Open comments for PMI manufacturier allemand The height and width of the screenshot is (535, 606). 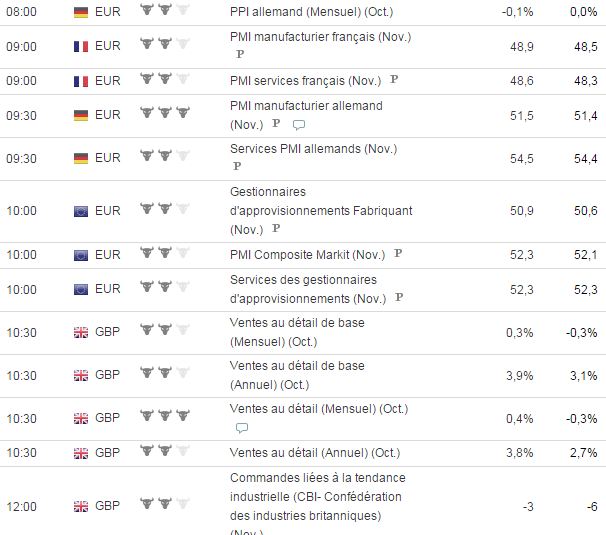coord(298,125)
